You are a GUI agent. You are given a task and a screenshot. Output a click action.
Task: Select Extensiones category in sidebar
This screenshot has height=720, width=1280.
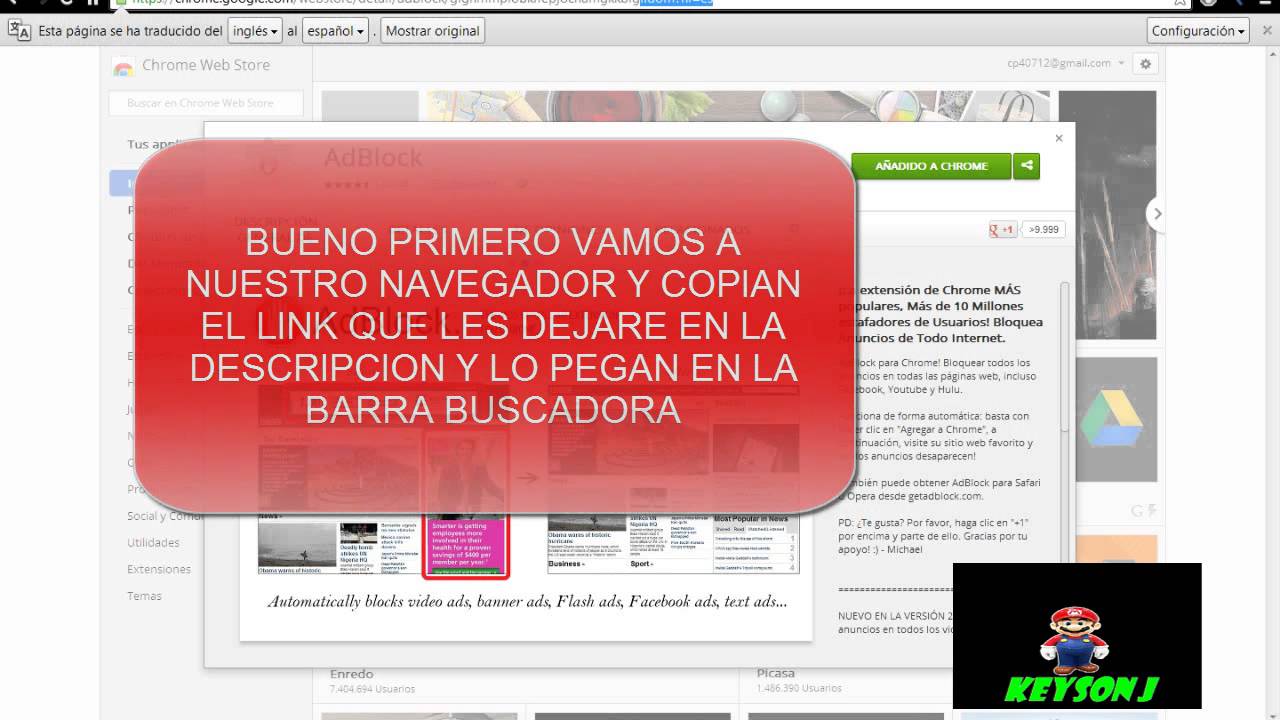[x=158, y=569]
